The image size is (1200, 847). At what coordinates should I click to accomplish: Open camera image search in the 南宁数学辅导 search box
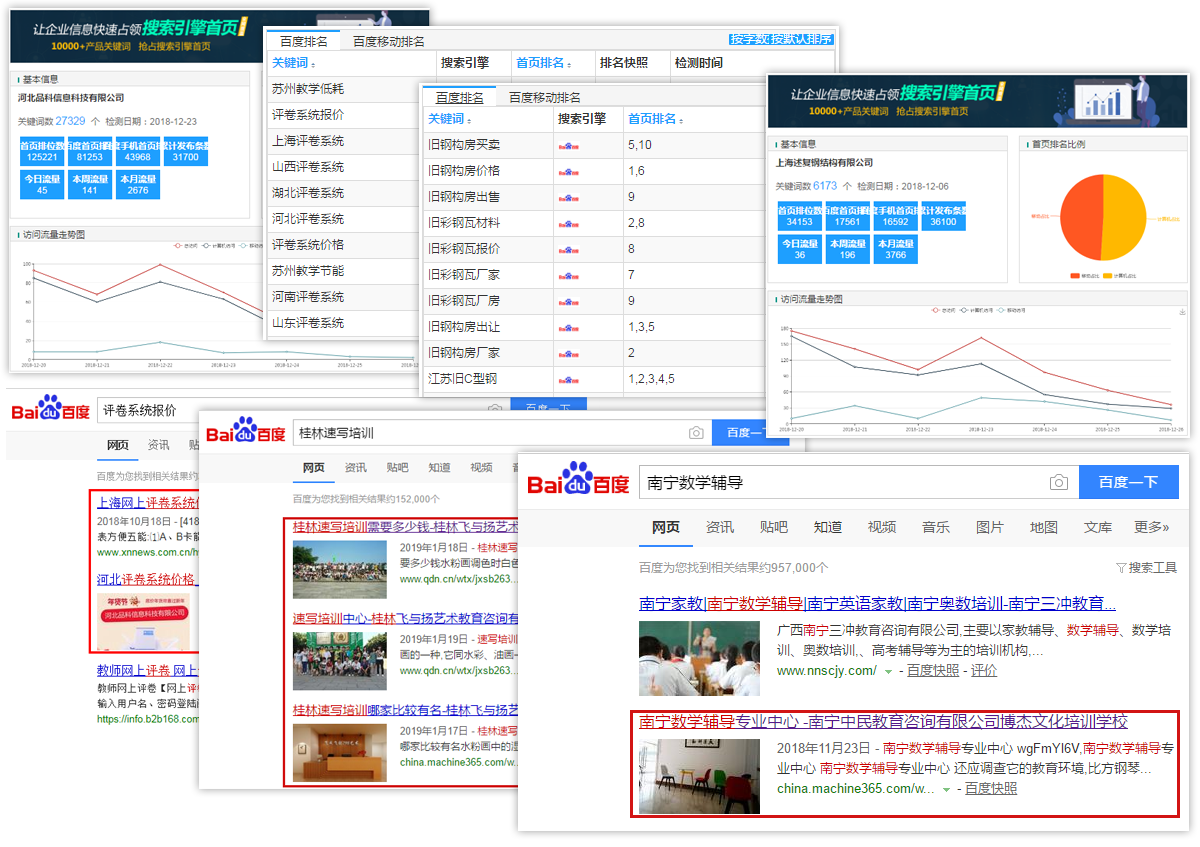coord(1059,482)
